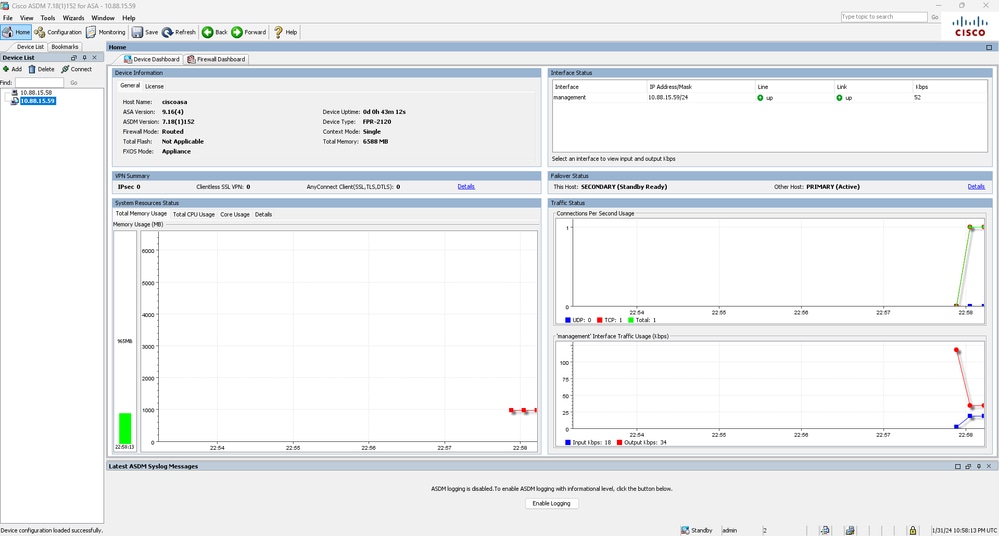This screenshot has height=536, width=999.
Task: Click Go next to the Find field
Action: click(74, 82)
